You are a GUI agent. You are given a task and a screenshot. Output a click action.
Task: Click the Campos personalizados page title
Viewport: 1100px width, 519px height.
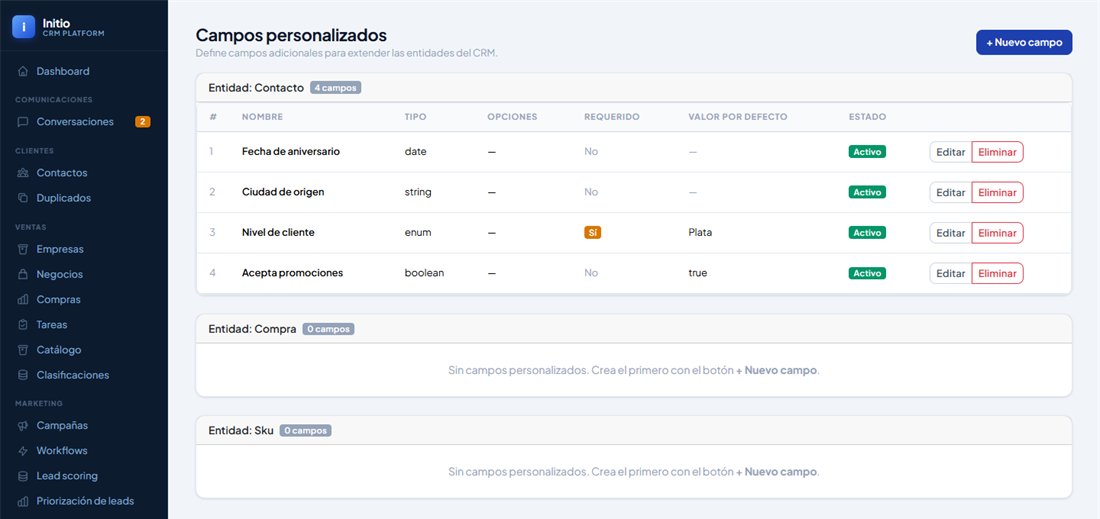click(x=291, y=35)
